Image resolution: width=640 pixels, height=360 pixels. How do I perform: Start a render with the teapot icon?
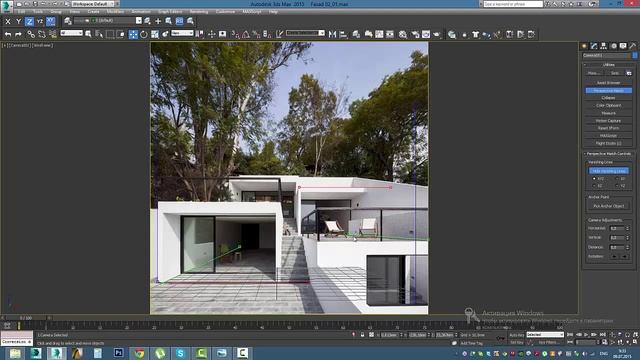tap(437, 35)
